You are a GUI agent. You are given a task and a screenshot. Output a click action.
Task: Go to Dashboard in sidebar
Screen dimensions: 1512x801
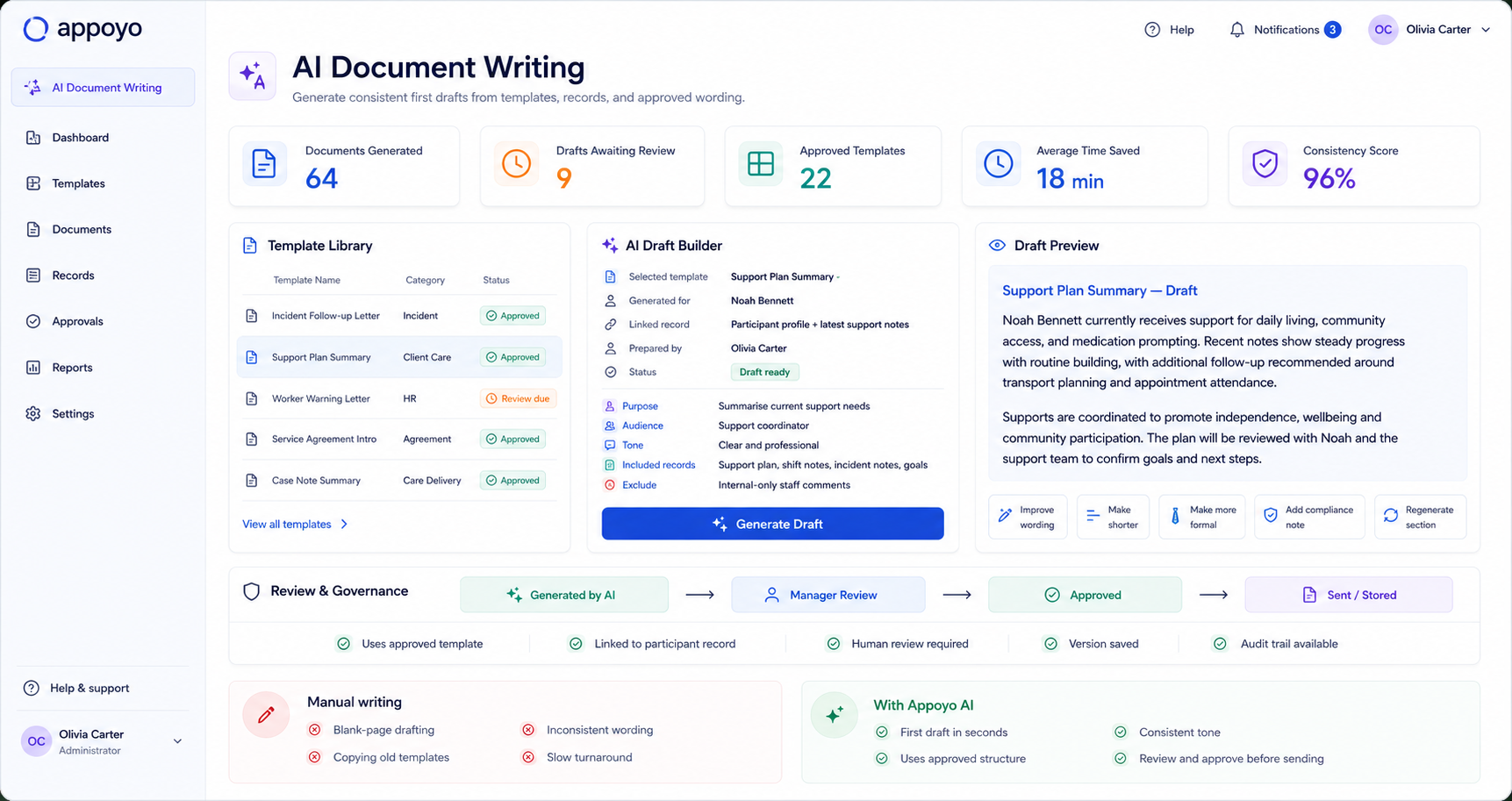pyautogui.click(x=80, y=138)
